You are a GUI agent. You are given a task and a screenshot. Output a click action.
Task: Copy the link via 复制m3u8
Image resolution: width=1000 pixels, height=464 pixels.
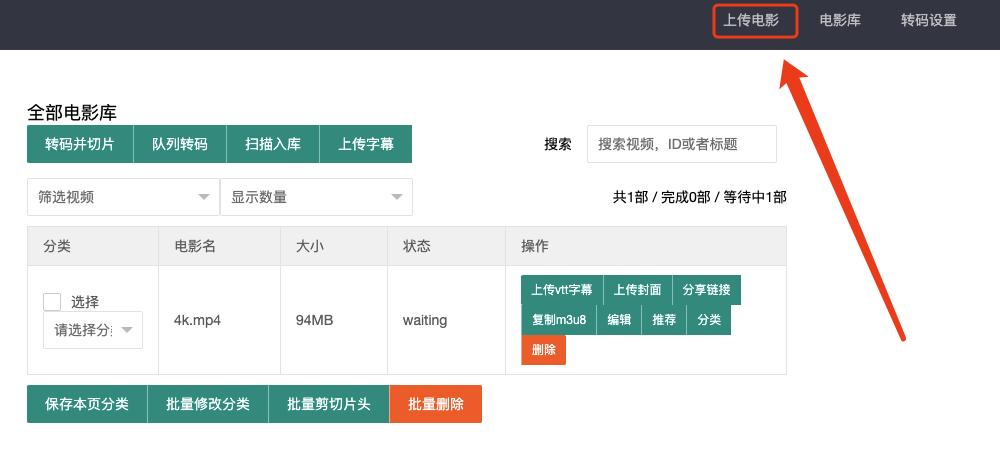(558, 320)
